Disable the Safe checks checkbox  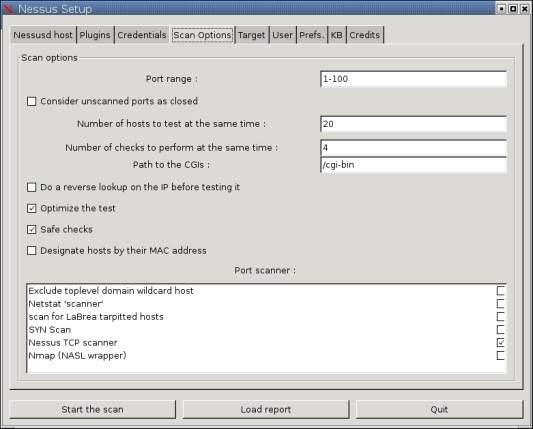click(32, 229)
